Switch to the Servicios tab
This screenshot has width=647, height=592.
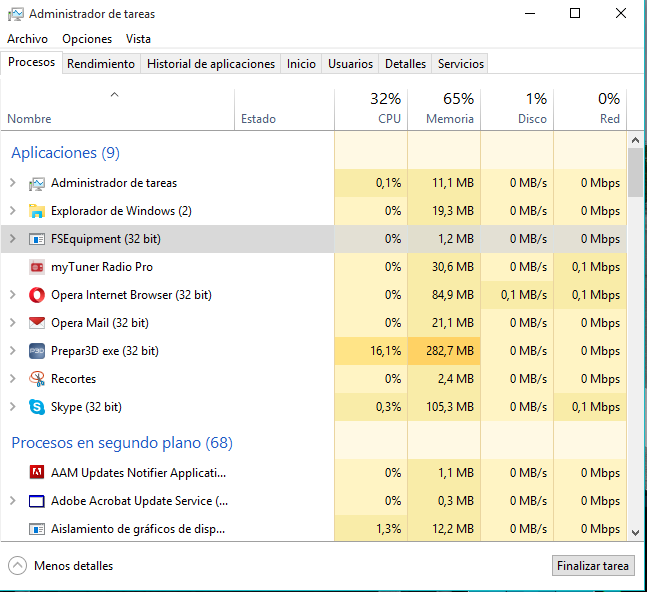coord(460,64)
